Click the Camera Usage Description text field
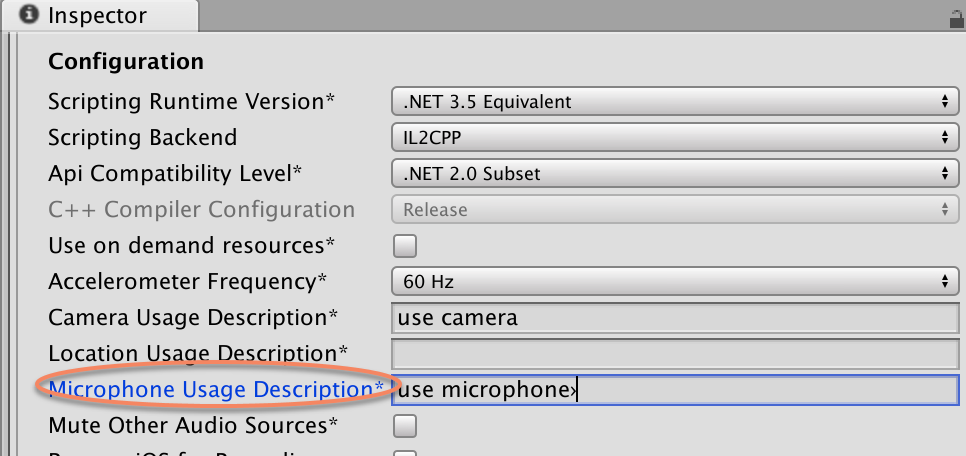Image resolution: width=966 pixels, height=456 pixels. tap(675, 319)
